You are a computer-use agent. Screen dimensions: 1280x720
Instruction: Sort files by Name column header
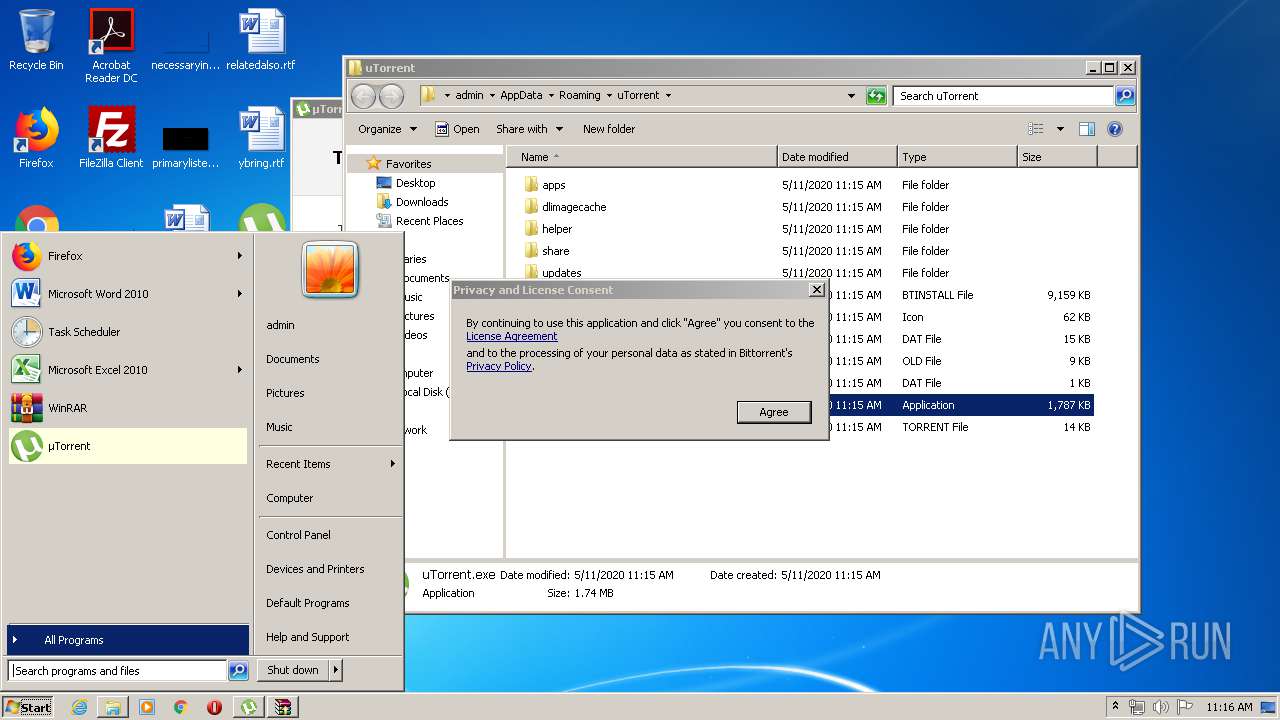pos(642,157)
